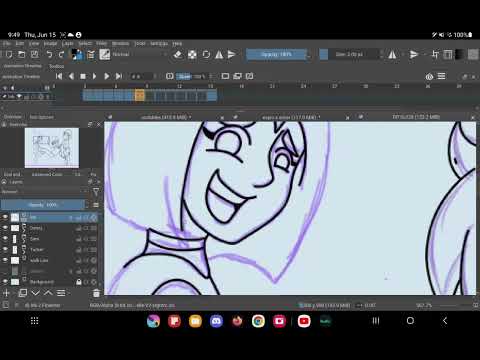The image size is (480, 360).
Task: Toggle eraser mode
Action: [x=178, y=54]
